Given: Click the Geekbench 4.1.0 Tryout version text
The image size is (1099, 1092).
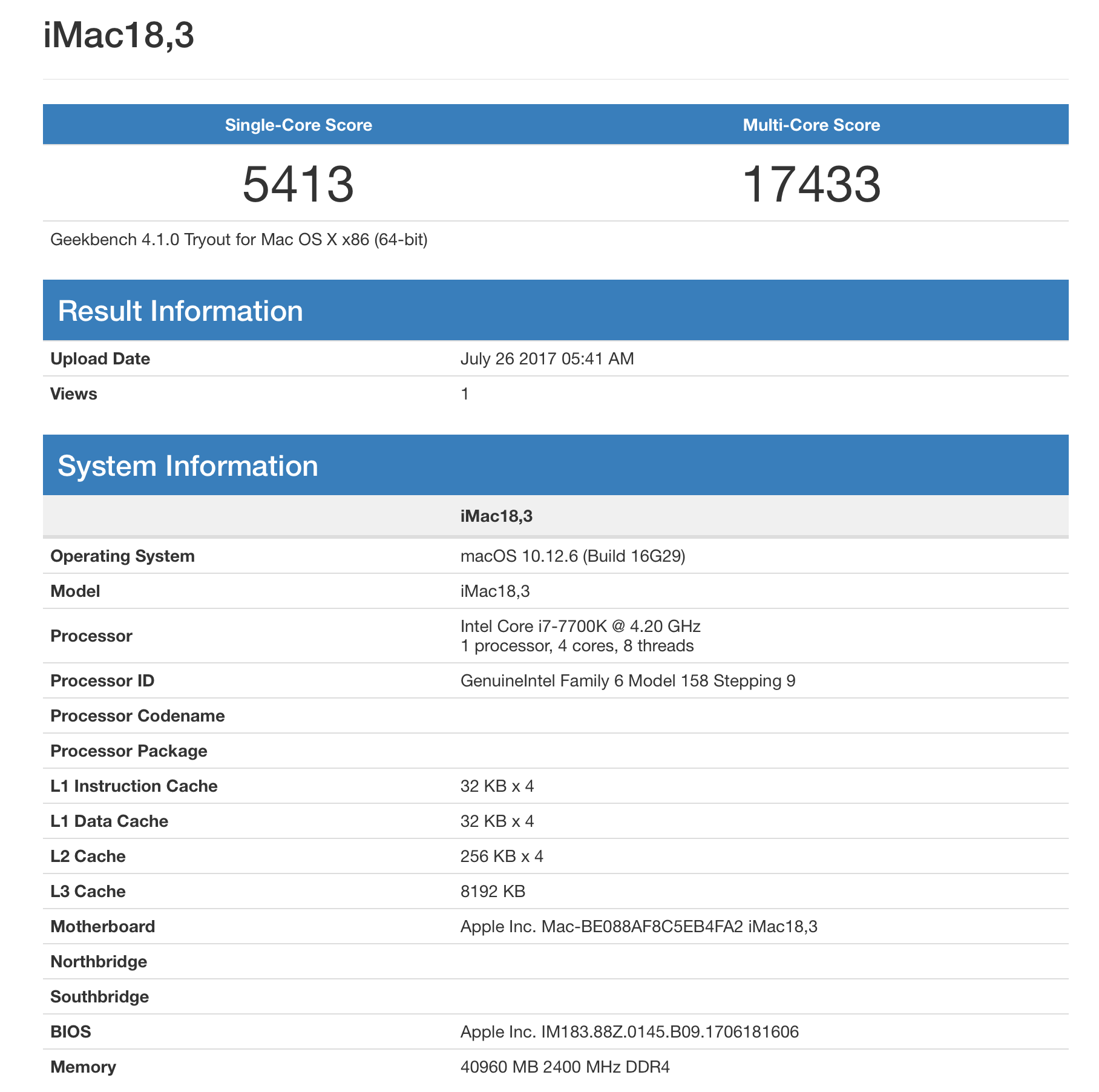Looking at the screenshot, I should pos(239,240).
